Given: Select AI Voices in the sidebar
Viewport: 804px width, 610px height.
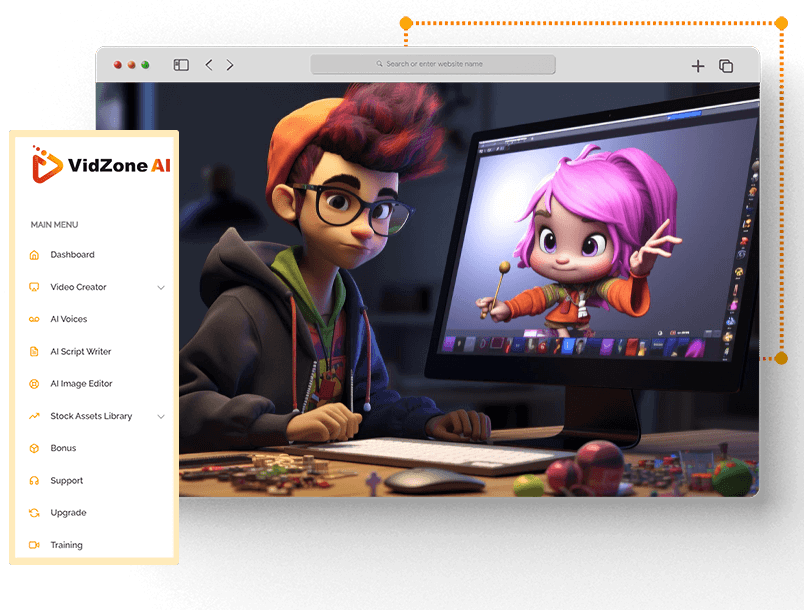Looking at the screenshot, I should tap(69, 319).
